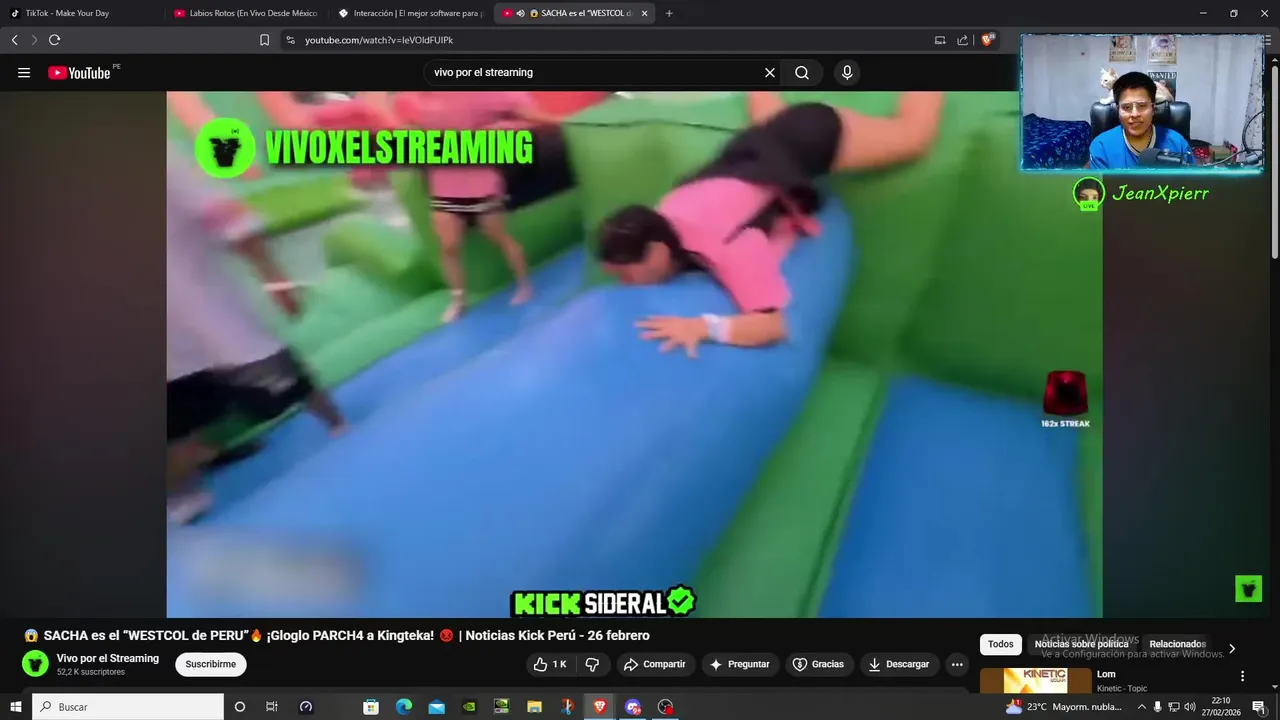Viewport: 1280px width, 720px height.
Task: Switch to the TikTok - Make Your Day tab
Action: pyautogui.click(x=80, y=13)
